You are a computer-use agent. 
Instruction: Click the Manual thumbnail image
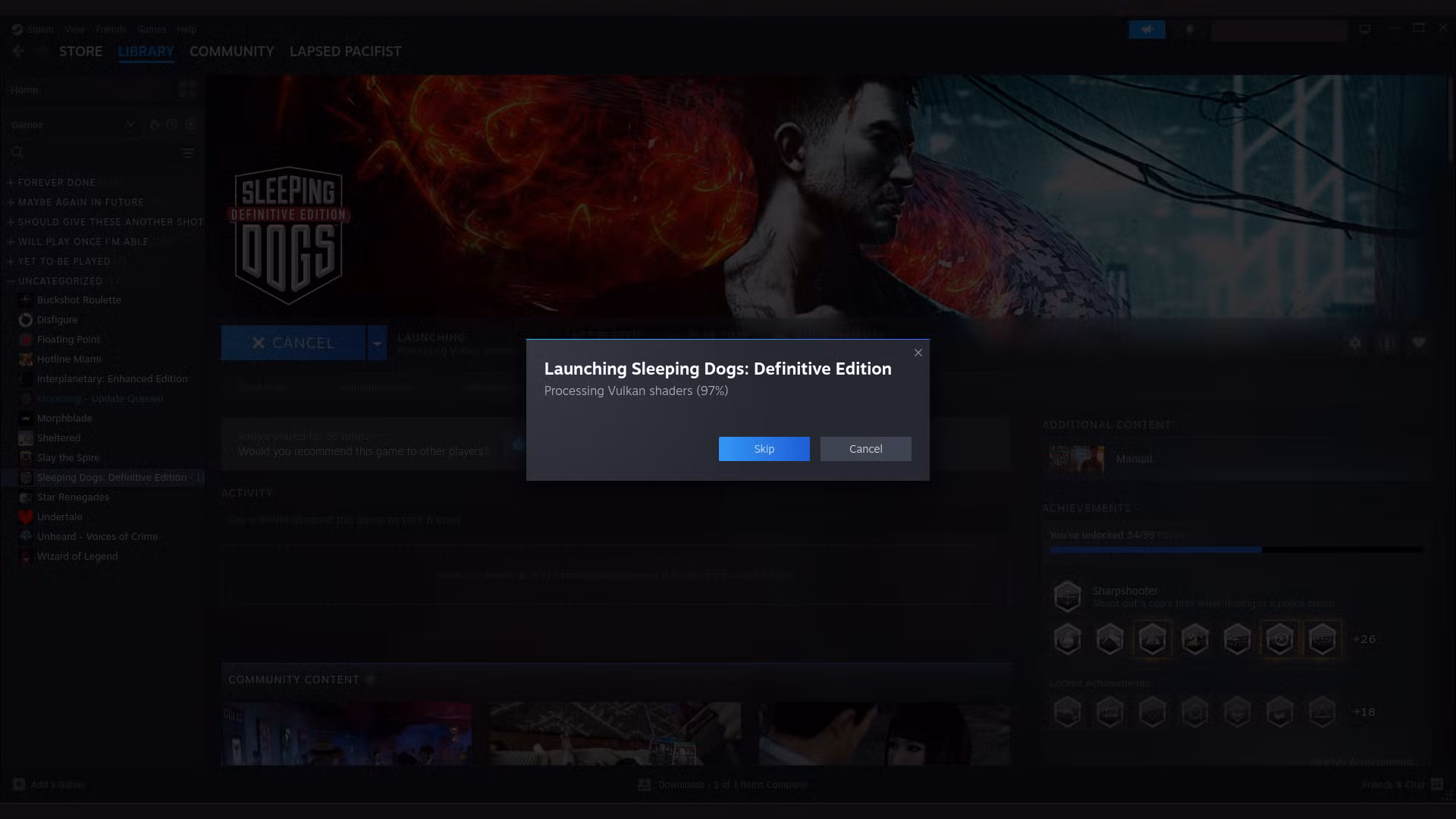coord(1077,459)
